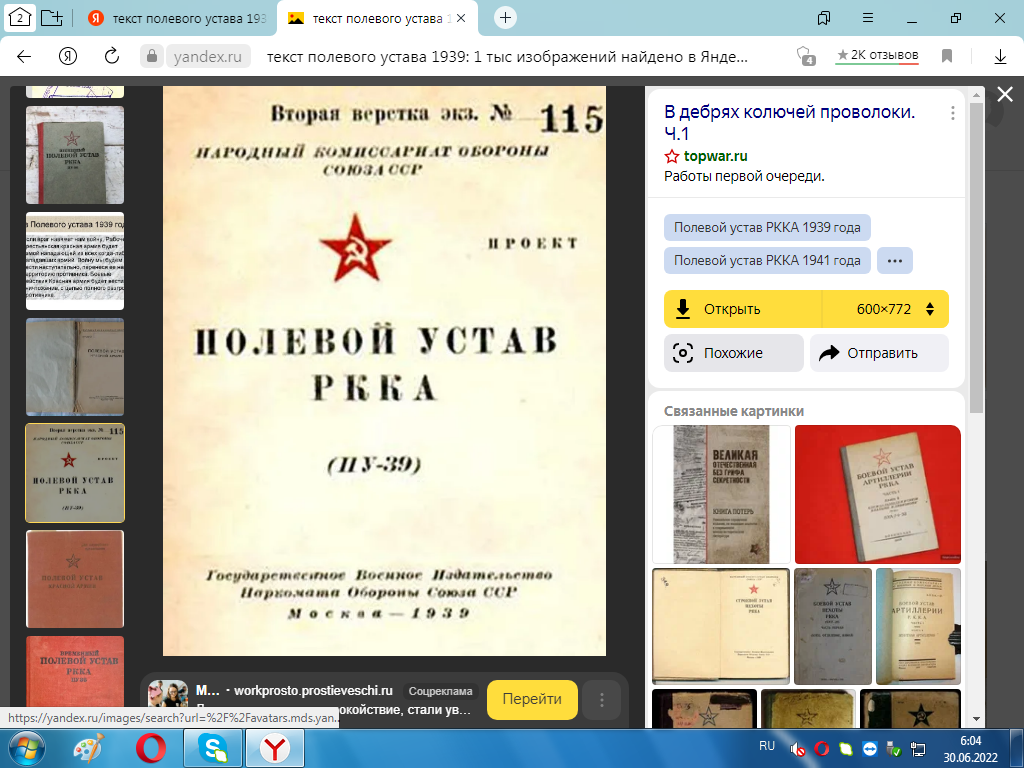The image size is (1024, 768).
Task: Open the browser hamburger menu
Action: pos(868,18)
